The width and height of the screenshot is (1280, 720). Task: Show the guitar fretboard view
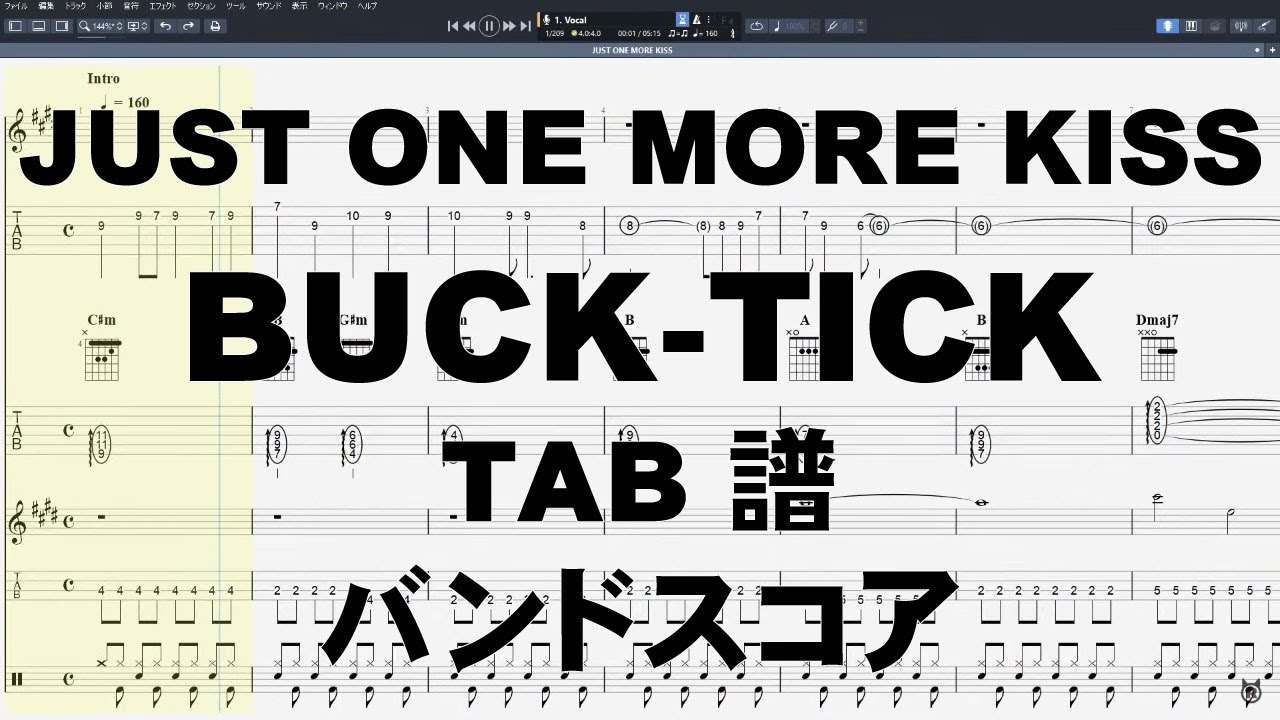point(1168,26)
